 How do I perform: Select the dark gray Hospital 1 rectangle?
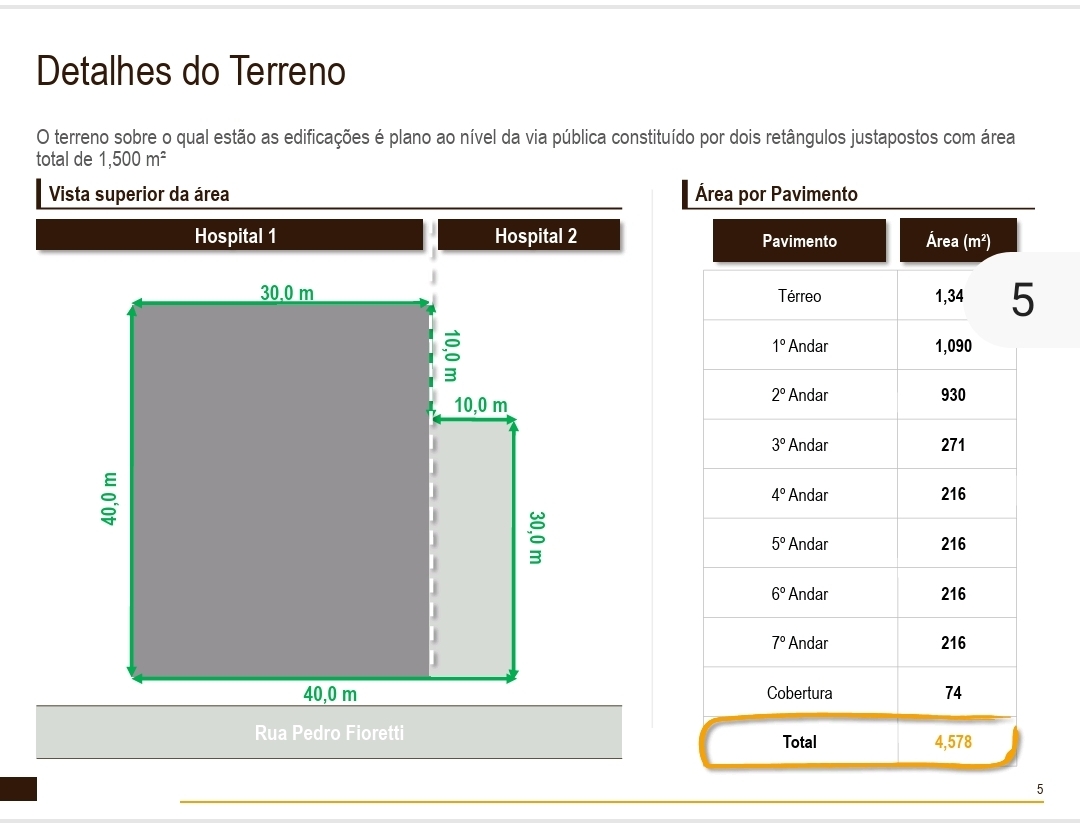click(280, 490)
